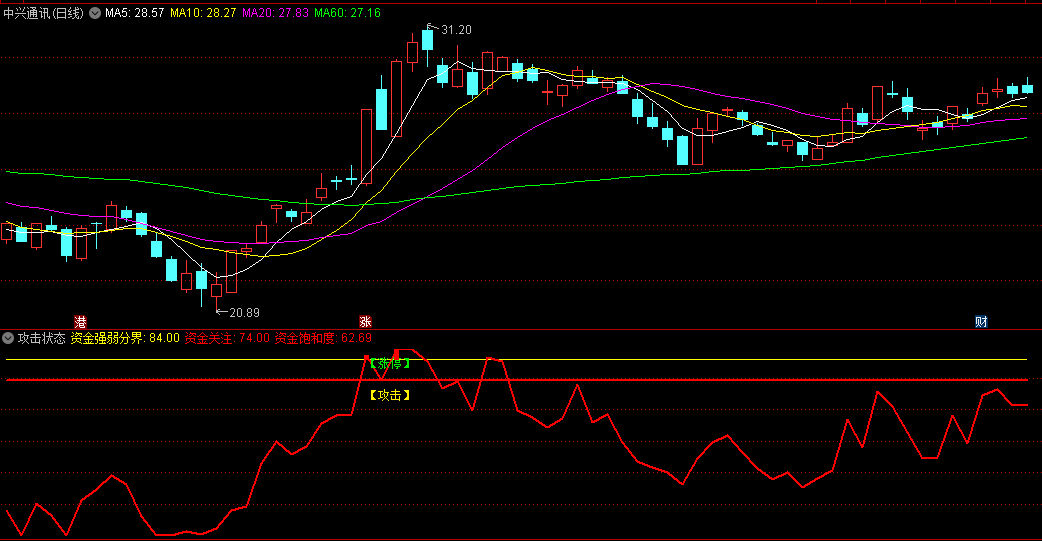Click the 资金强弱分界: 84.00 value
This screenshot has height=541, width=1042.
[125, 338]
